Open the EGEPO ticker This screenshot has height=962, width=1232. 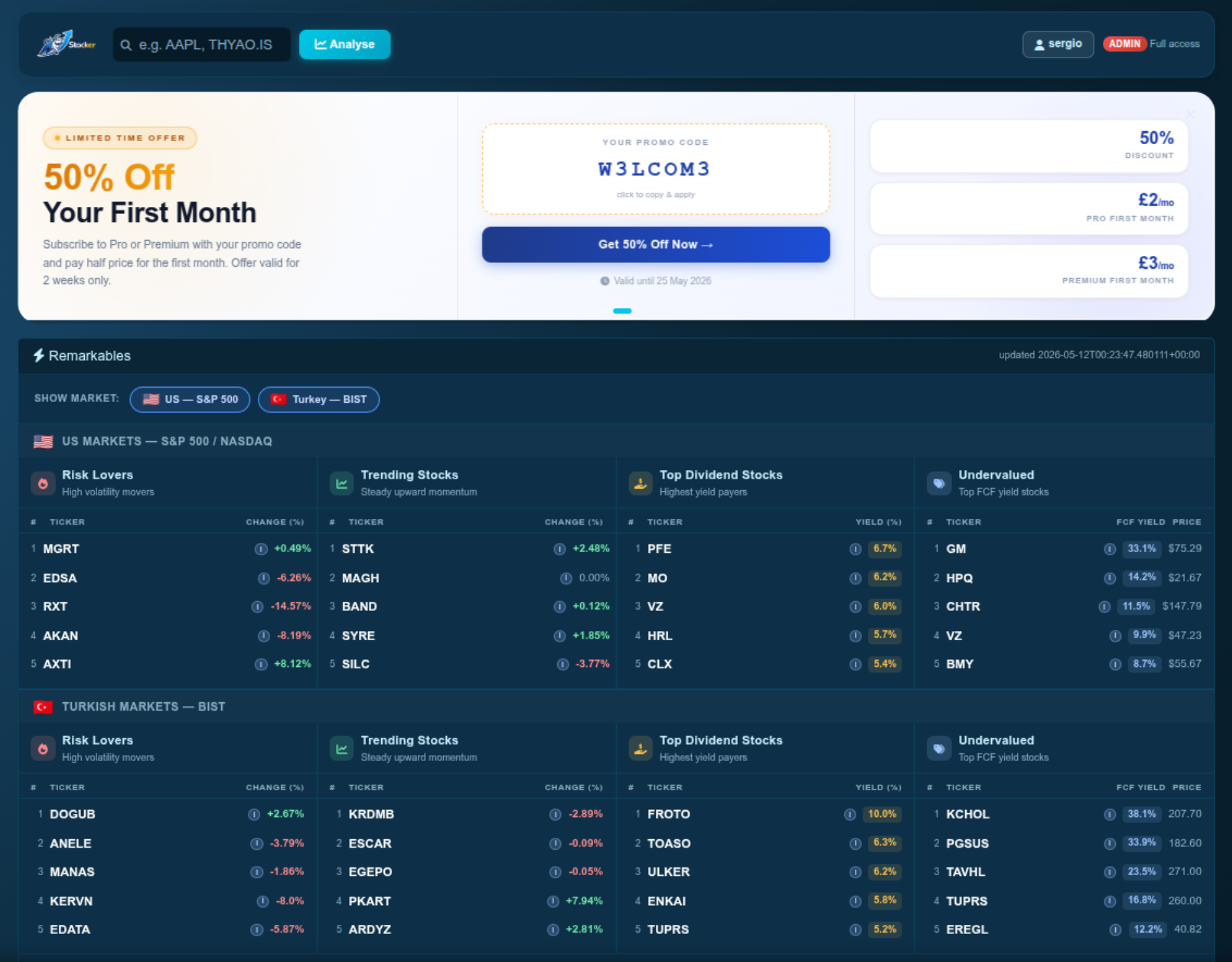click(x=370, y=873)
